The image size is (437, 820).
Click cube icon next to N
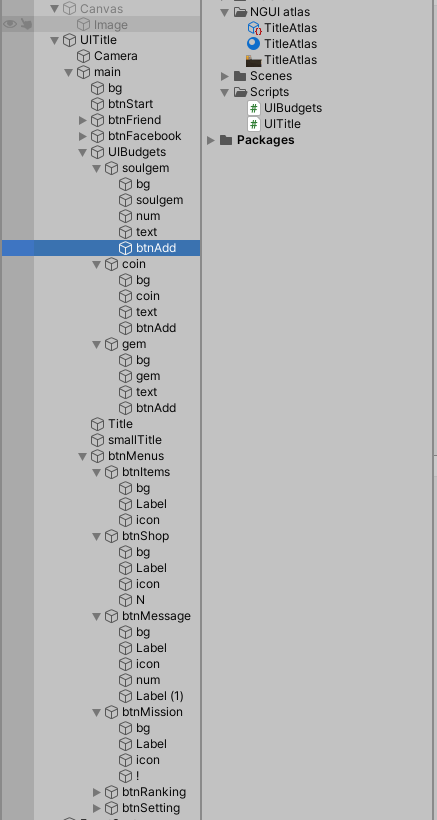point(125,600)
